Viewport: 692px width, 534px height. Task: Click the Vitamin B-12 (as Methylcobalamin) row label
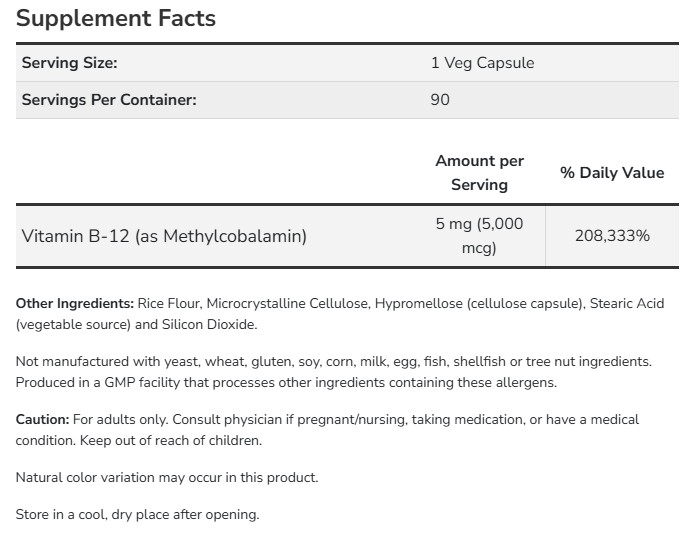[x=164, y=236]
